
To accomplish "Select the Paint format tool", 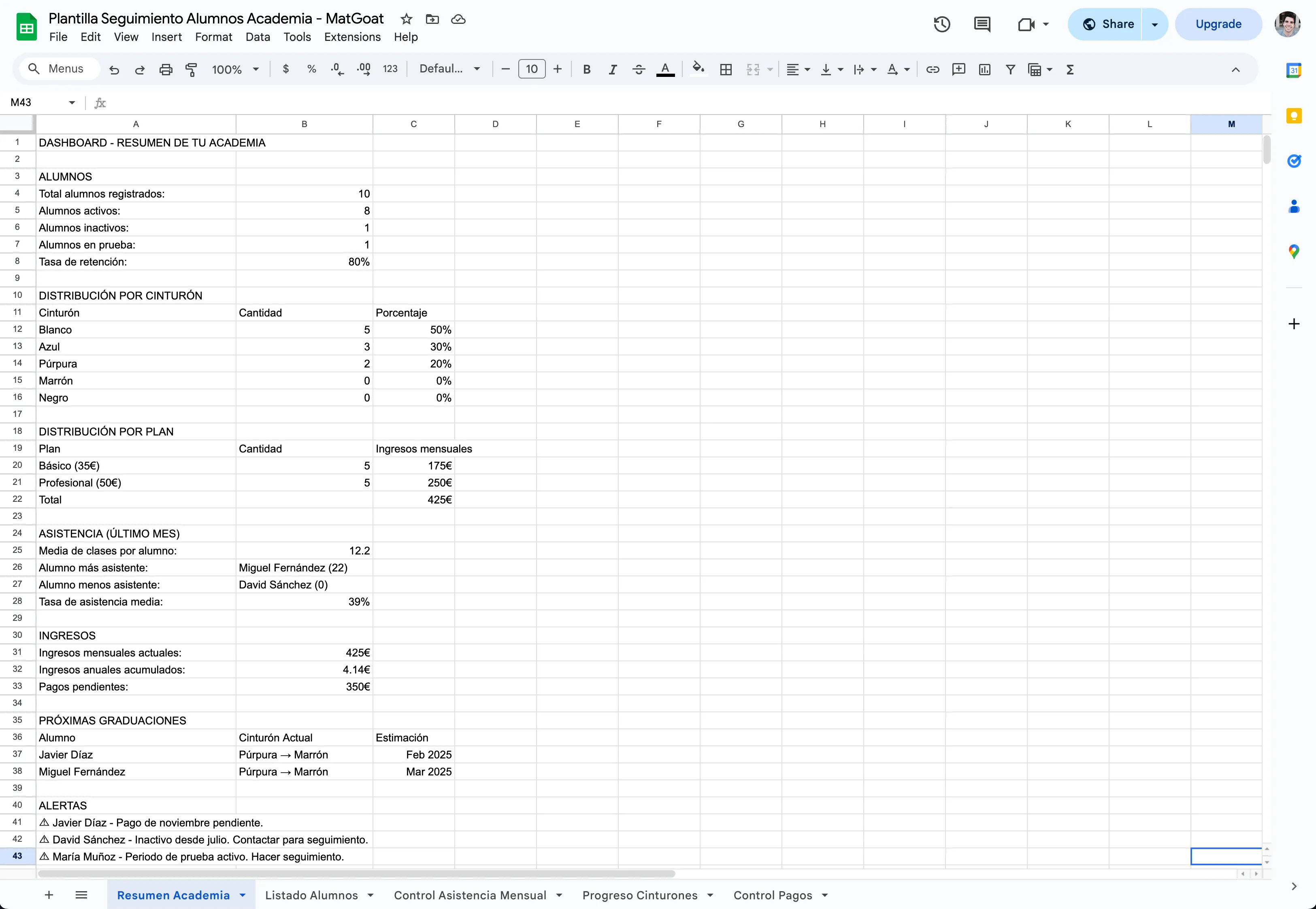I will [192, 69].
